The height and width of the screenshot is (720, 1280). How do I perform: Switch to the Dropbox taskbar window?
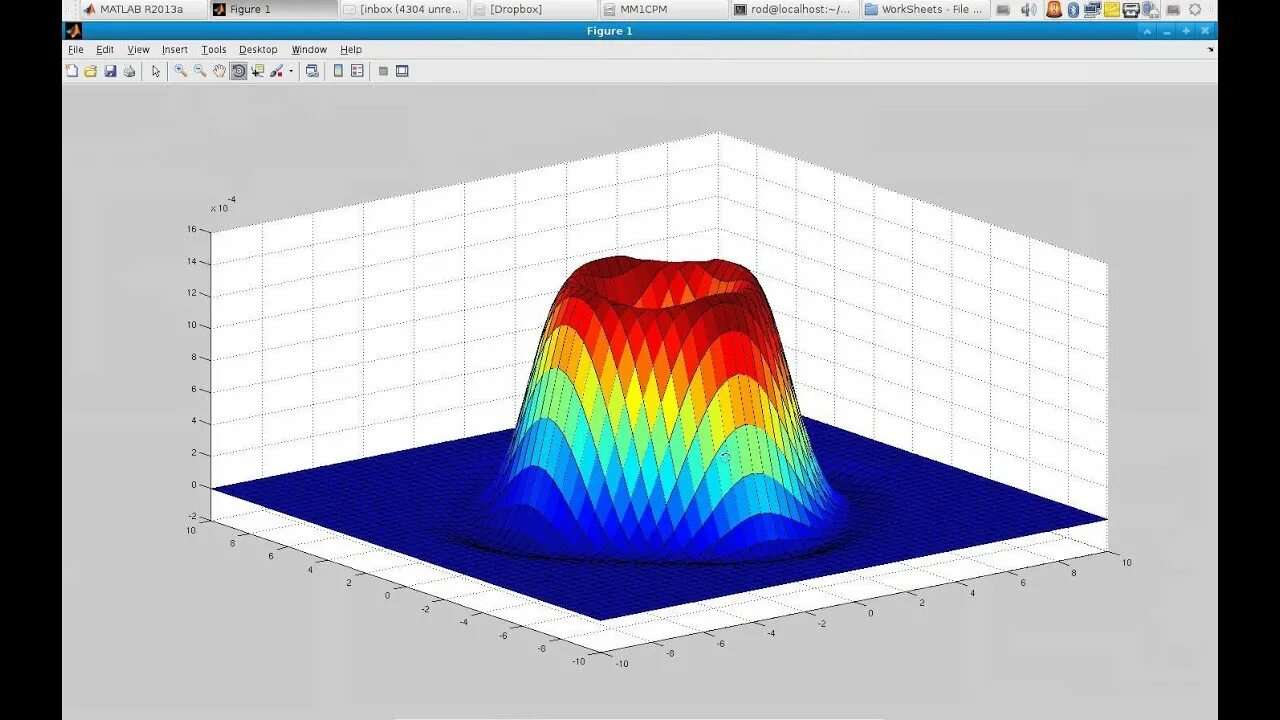[x=533, y=9]
